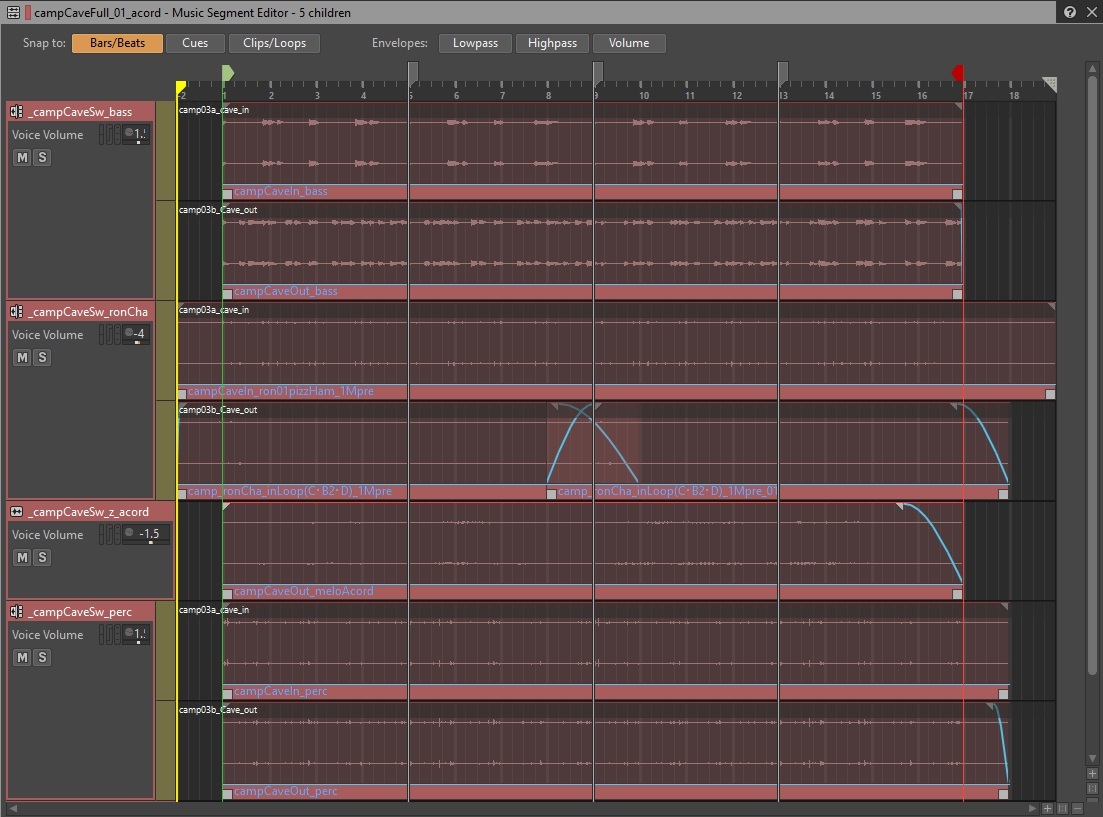Solo the _campCaveSw_ronCha track
The width and height of the screenshot is (1103, 817).
click(x=42, y=357)
